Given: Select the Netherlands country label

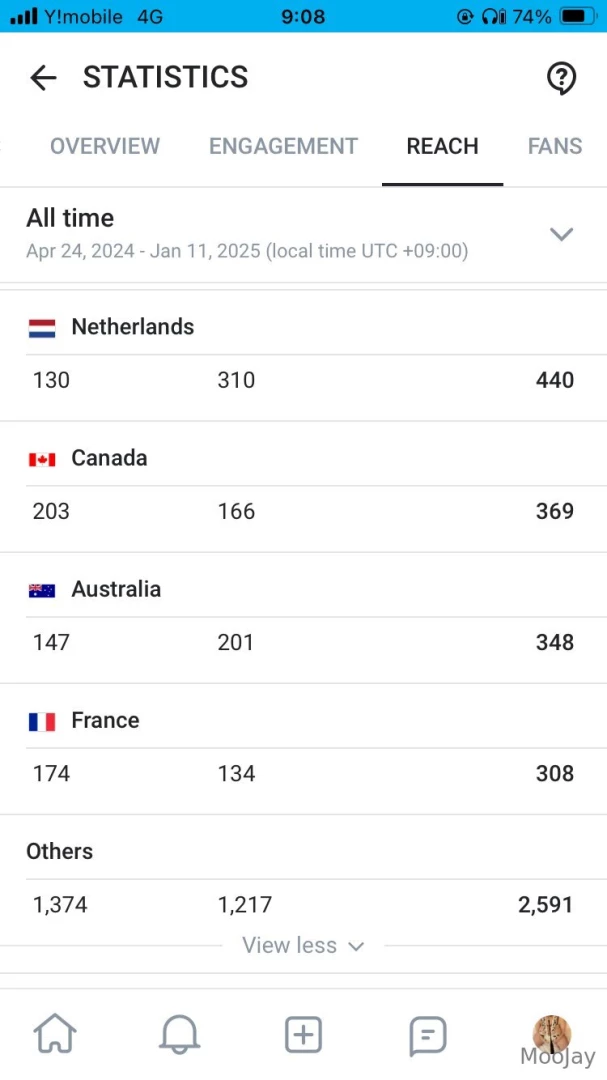Looking at the screenshot, I should click(x=133, y=327).
